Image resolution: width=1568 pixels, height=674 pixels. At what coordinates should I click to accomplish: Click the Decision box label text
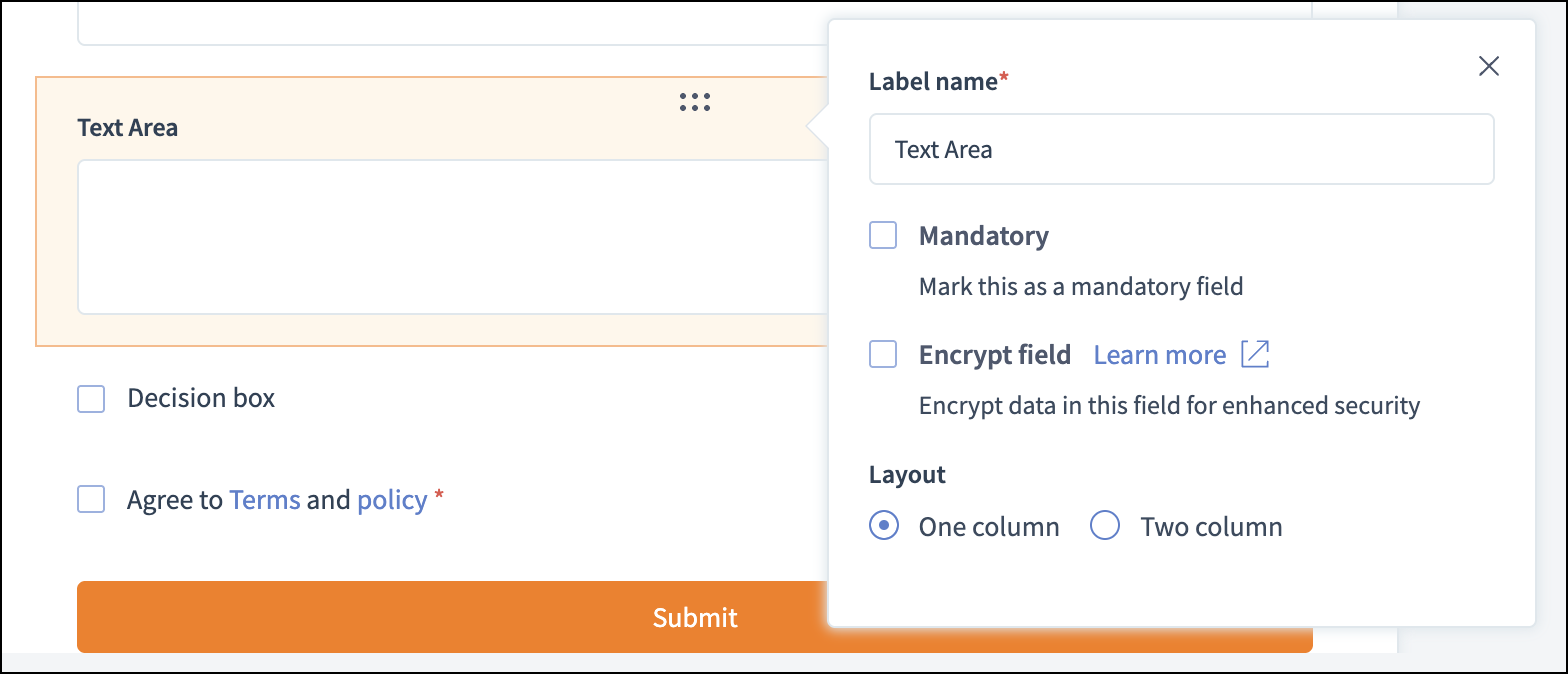click(201, 398)
